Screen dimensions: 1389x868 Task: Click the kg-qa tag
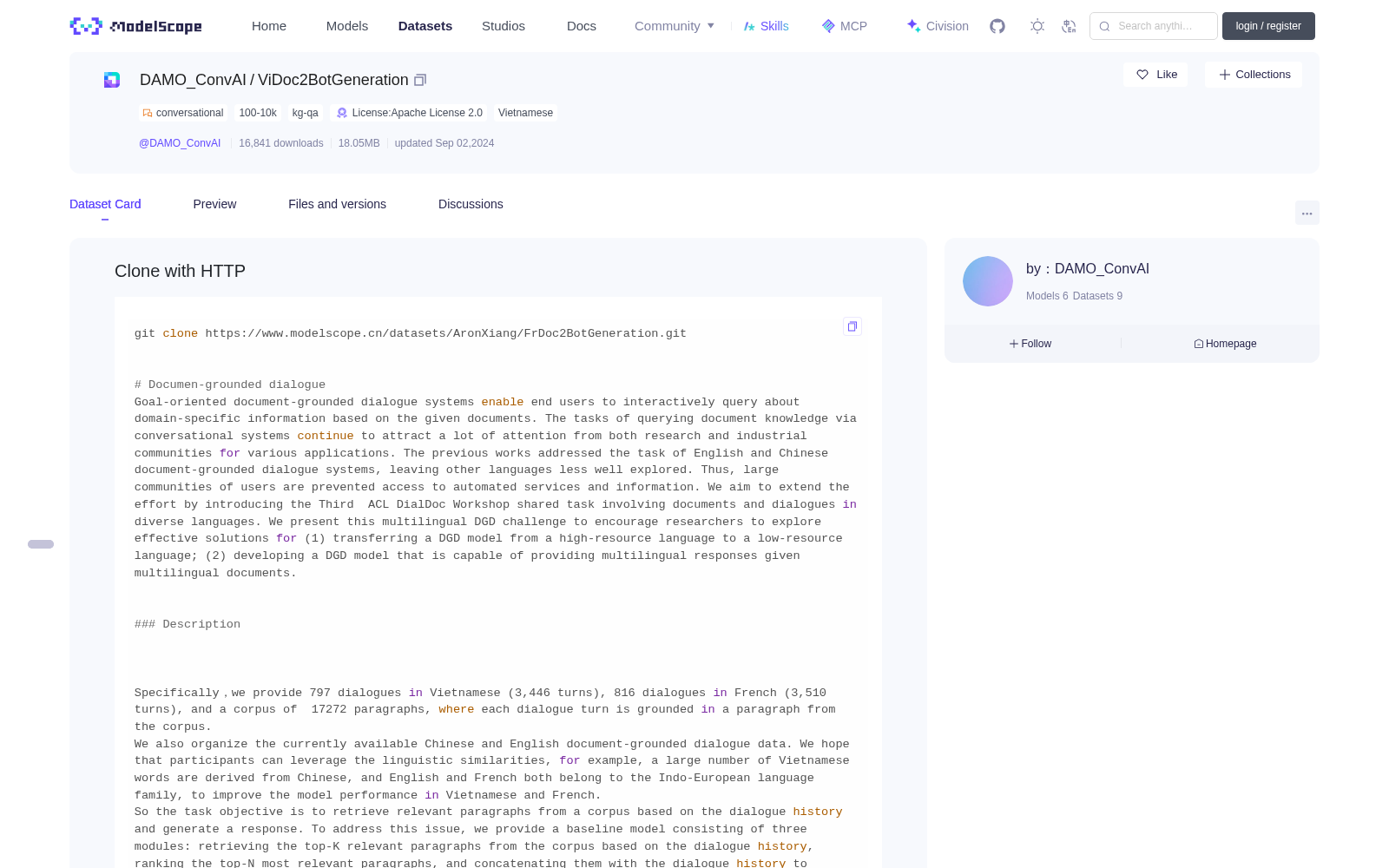click(306, 113)
